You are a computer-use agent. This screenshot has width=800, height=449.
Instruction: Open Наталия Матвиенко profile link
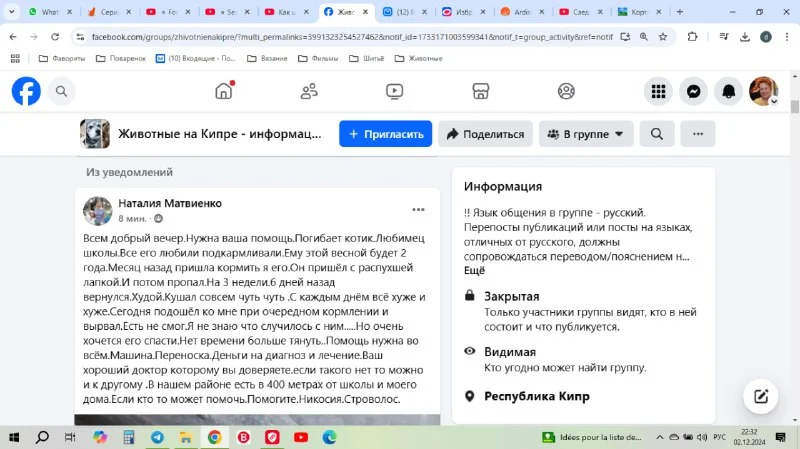(170, 203)
